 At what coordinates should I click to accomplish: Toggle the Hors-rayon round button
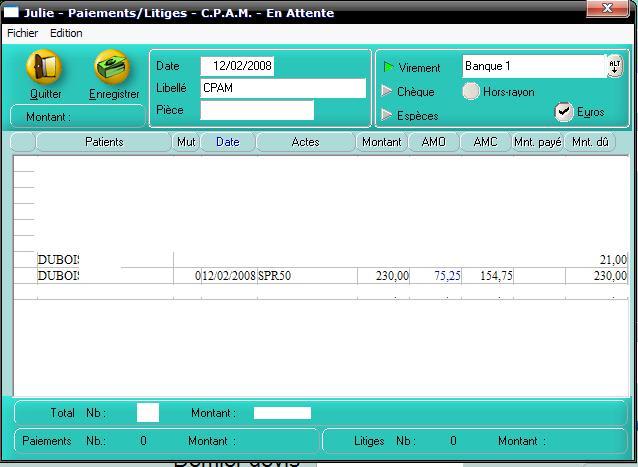(x=471, y=92)
